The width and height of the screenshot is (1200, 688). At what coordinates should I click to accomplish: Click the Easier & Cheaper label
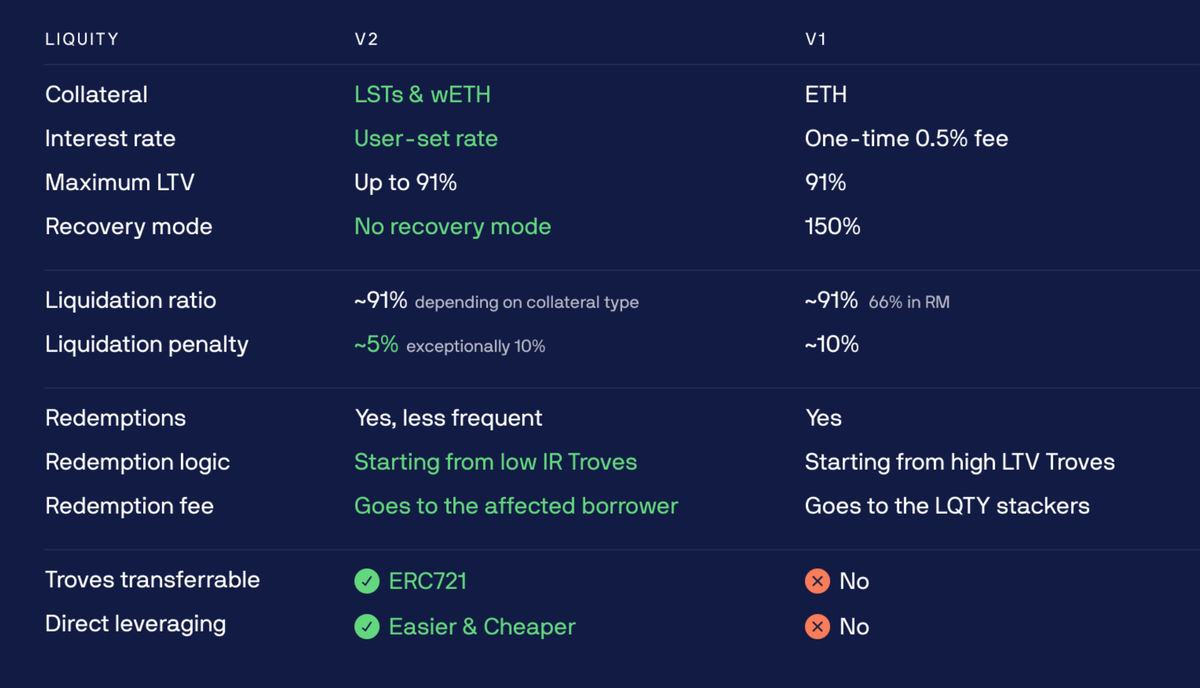point(482,627)
